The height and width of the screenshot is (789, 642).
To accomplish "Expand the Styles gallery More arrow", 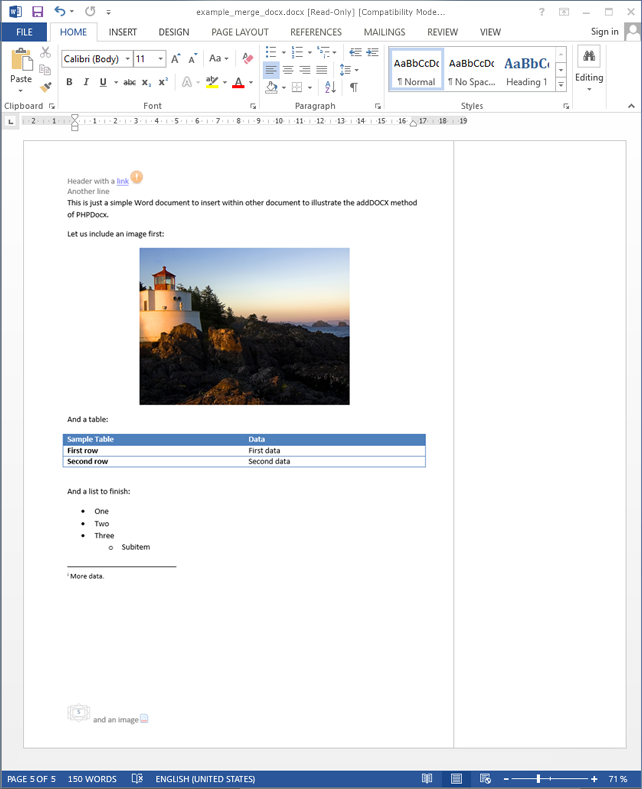I will (x=561, y=85).
